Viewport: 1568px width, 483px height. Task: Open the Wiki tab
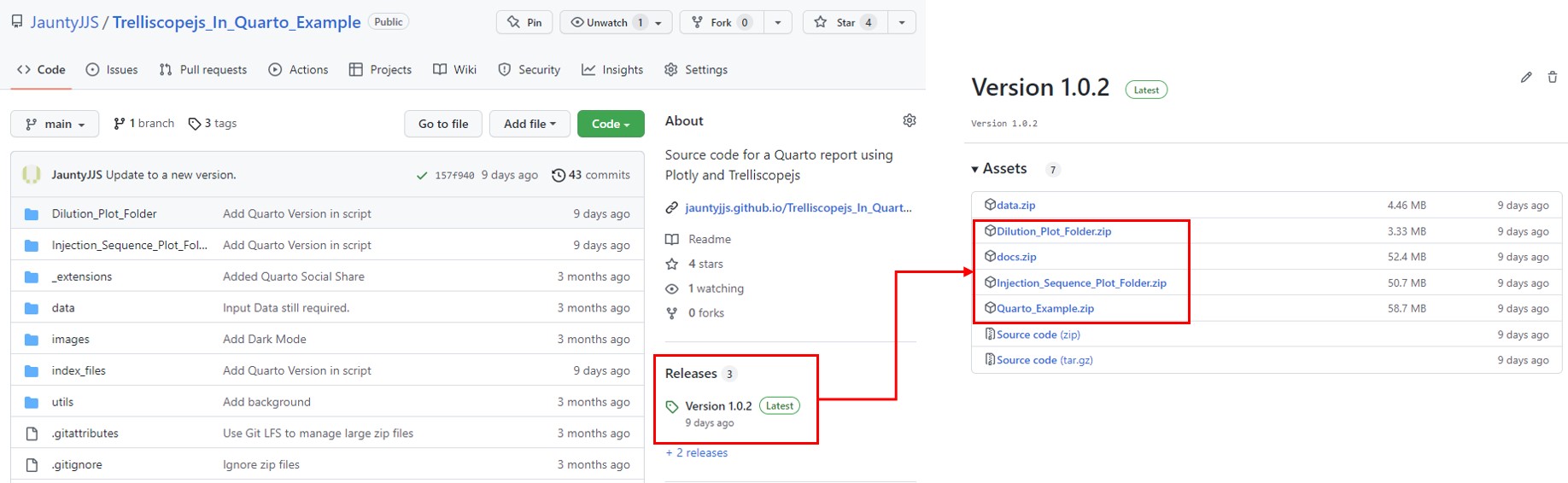454,70
